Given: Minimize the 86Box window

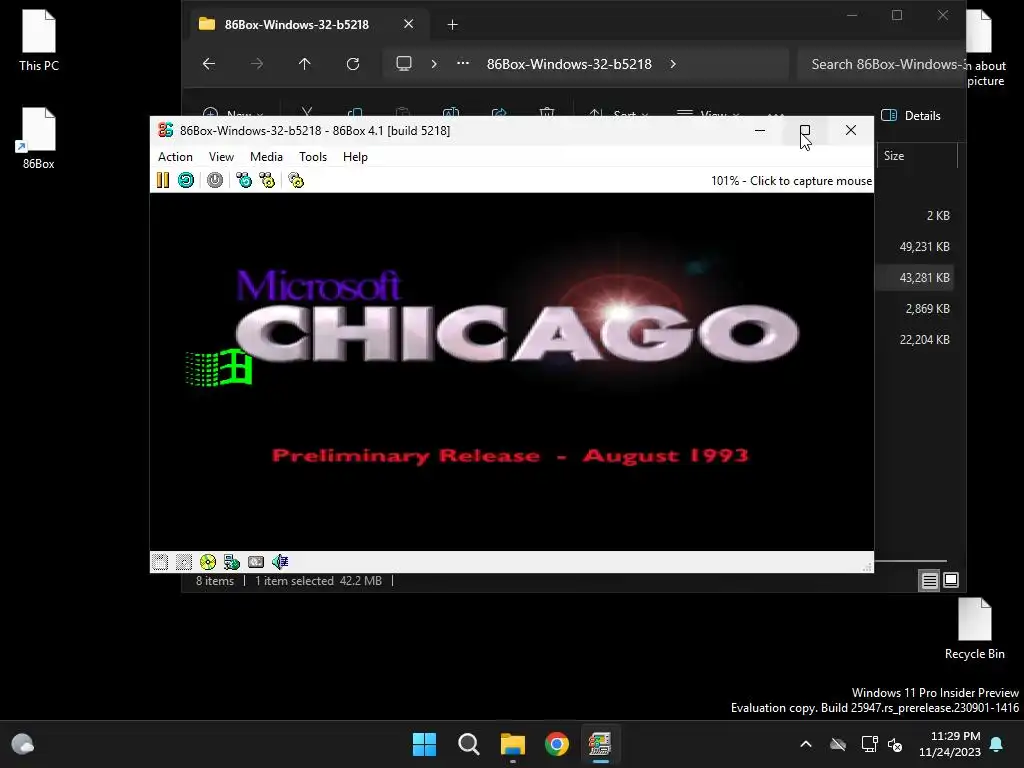Looking at the screenshot, I should [760, 131].
